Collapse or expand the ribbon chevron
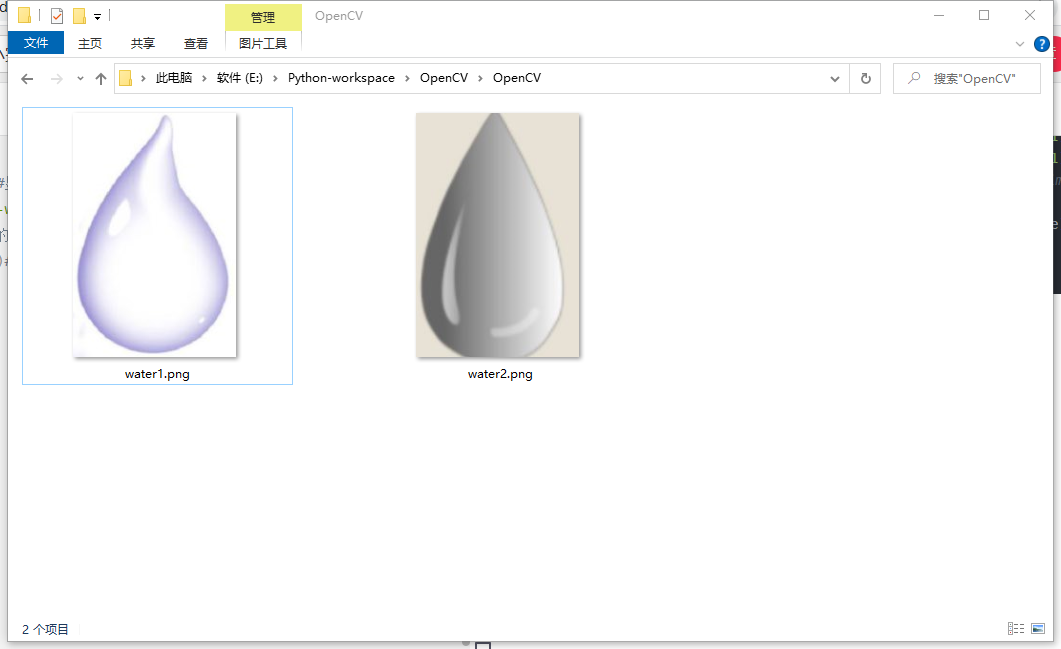The image size is (1061, 649). (x=1020, y=45)
